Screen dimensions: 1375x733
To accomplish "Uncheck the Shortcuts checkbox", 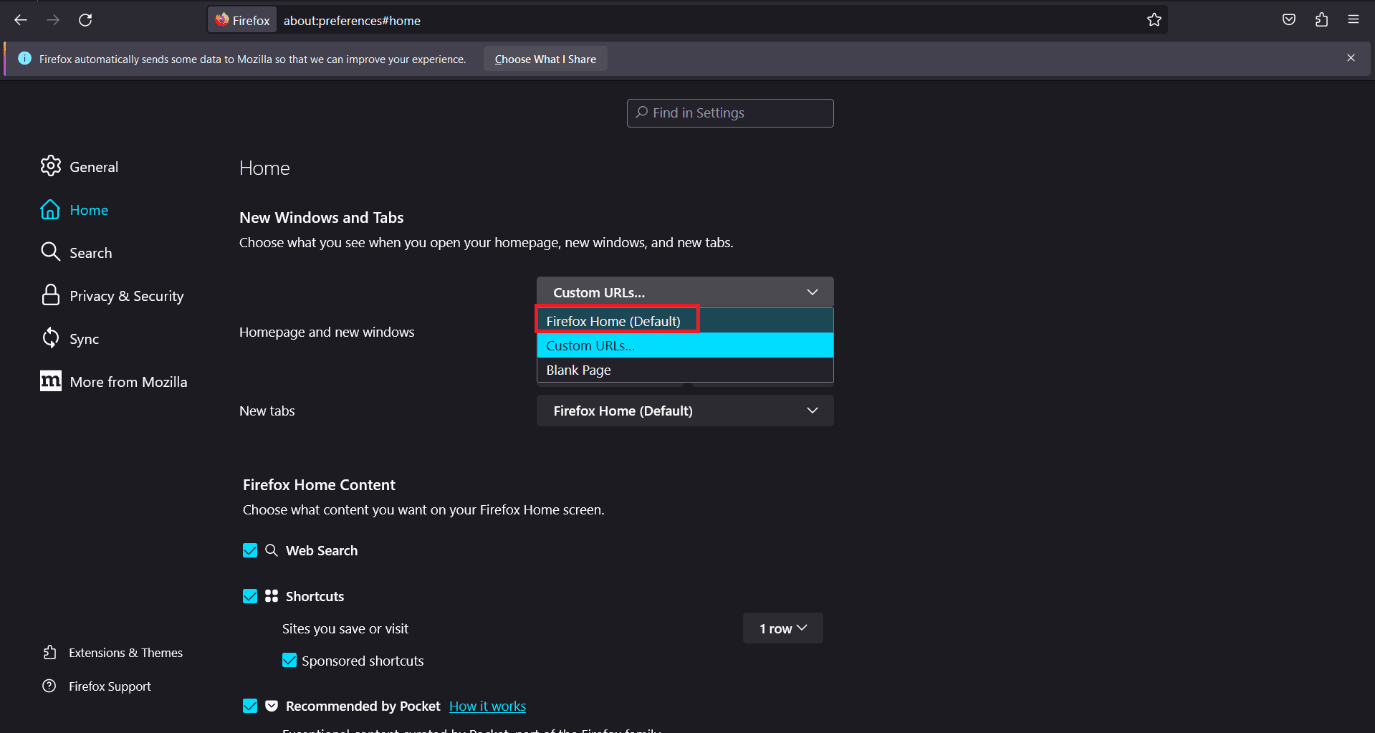I will [x=250, y=596].
